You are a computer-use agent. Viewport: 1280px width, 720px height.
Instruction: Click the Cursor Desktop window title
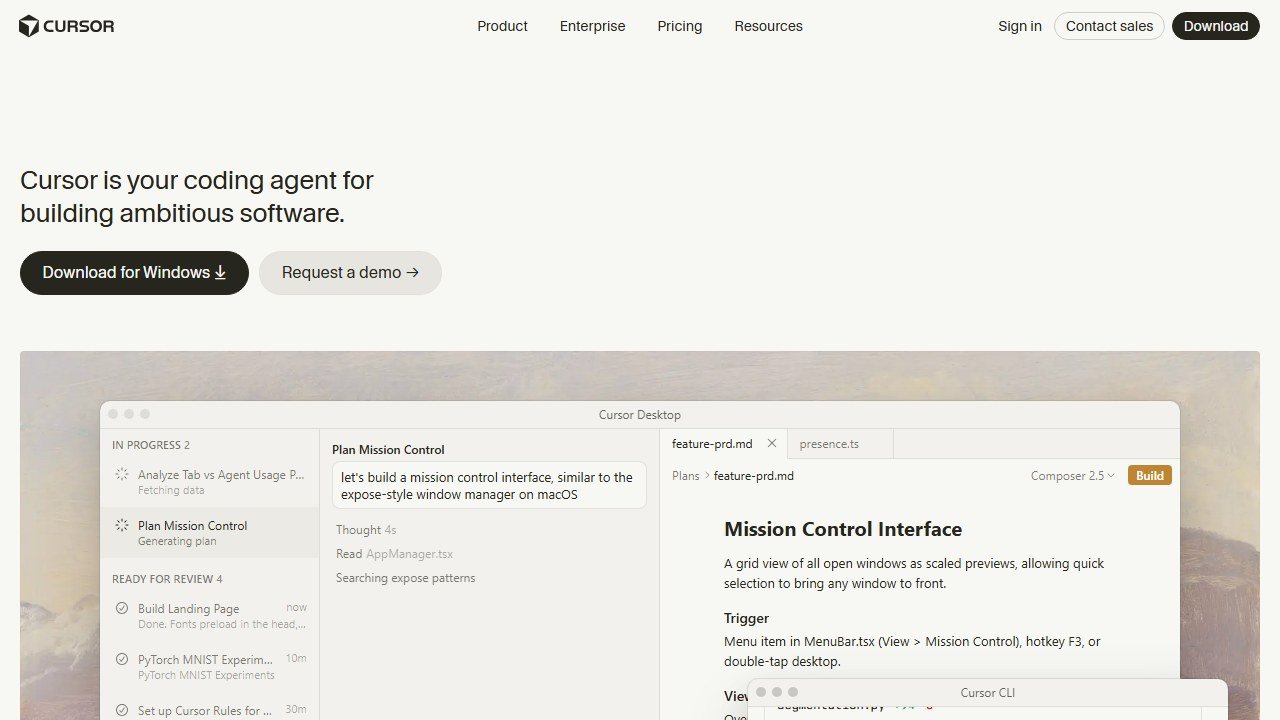(640, 415)
